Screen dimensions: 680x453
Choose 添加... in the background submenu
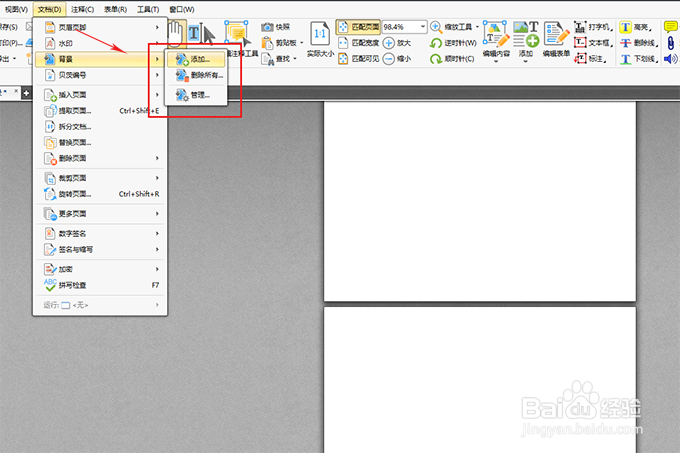point(196,59)
